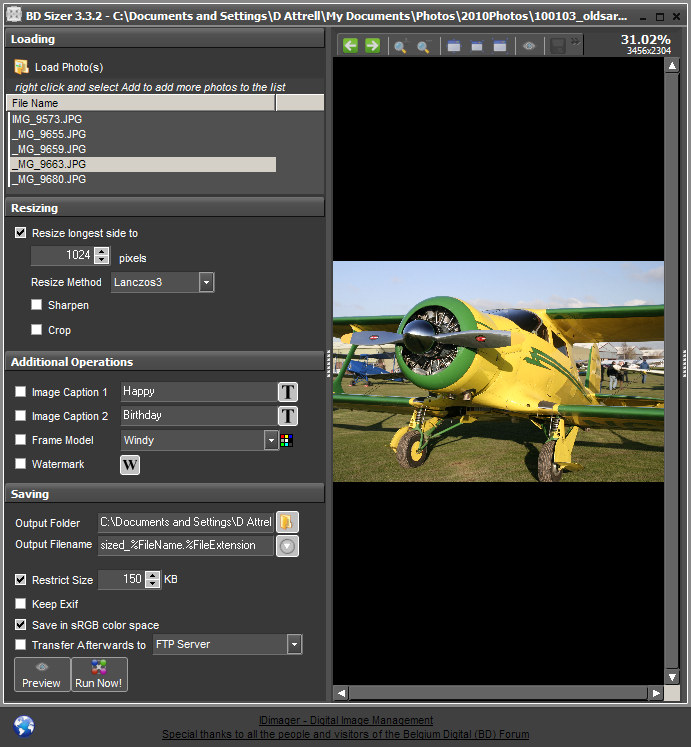This screenshot has height=747, width=691.
Task: Open the Resize Method dropdown
Action: [206, 283]
